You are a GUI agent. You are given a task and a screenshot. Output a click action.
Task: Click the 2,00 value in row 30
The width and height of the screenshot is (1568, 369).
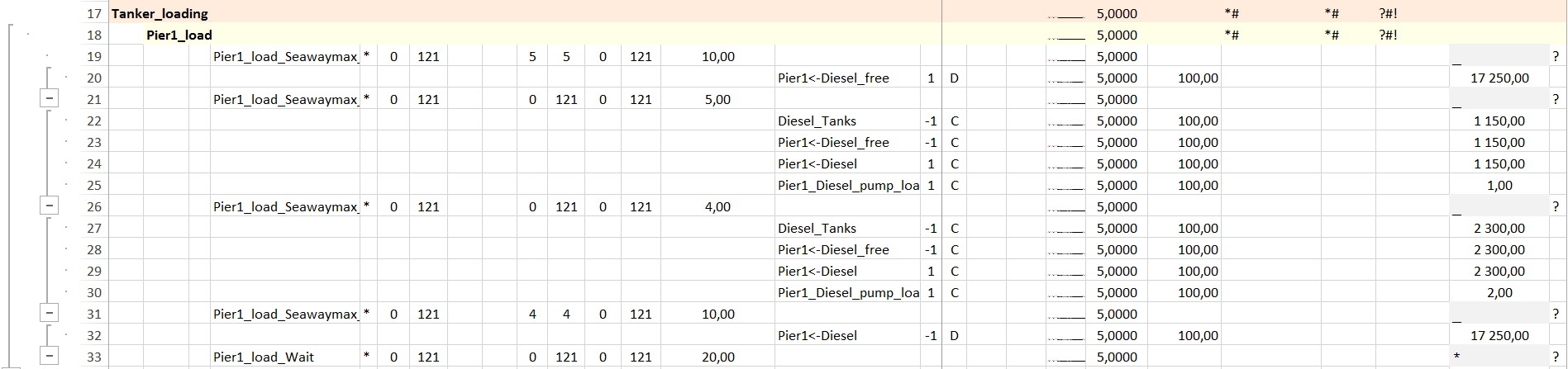[x=1499, y=293]
